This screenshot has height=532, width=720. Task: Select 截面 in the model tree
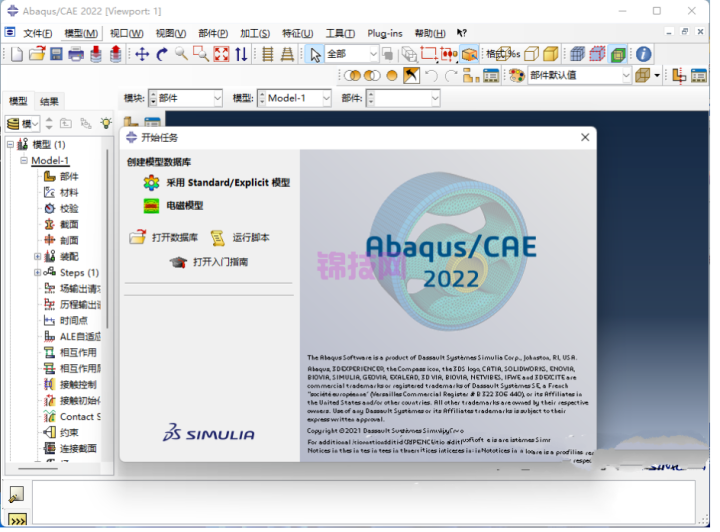coord(69,224)
